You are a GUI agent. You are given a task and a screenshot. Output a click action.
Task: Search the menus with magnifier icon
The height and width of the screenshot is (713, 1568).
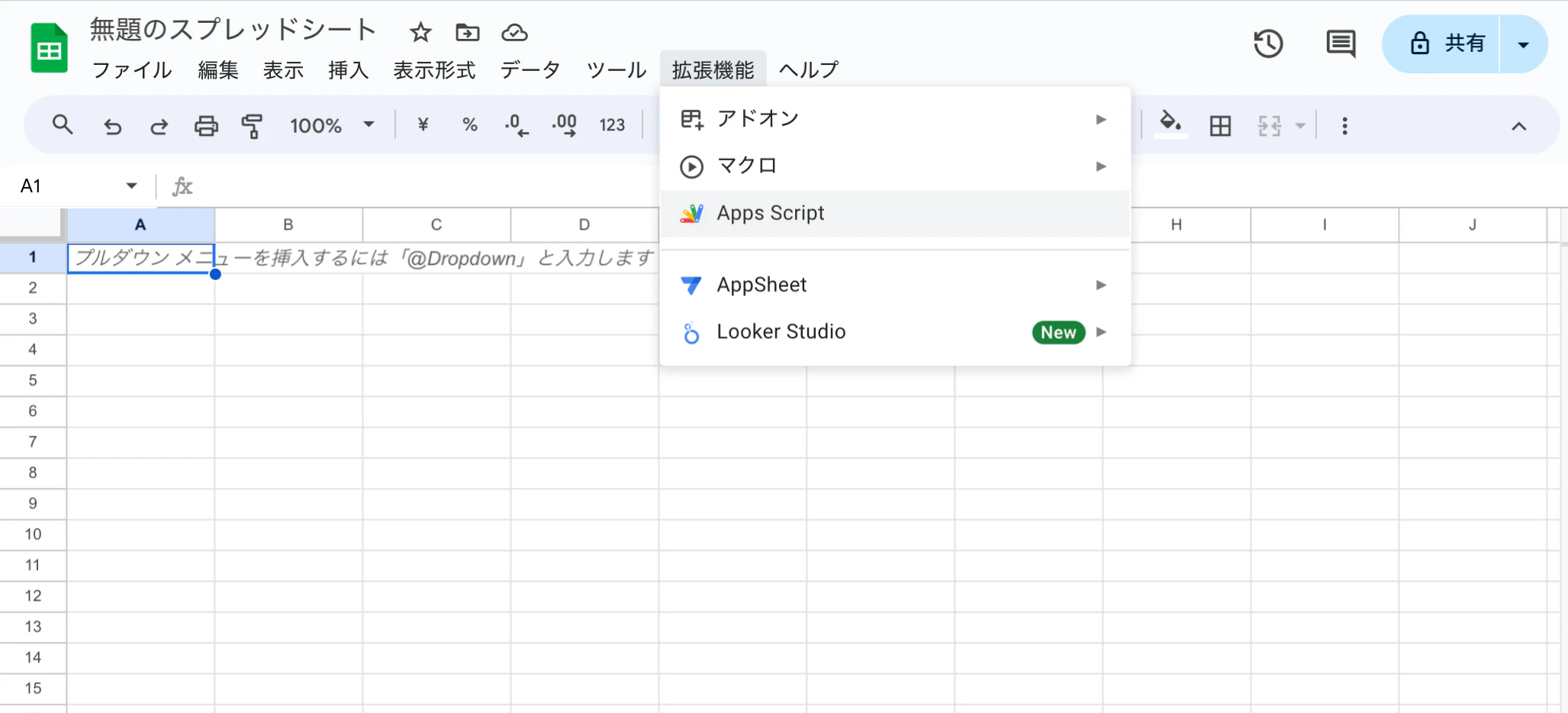pos(63,125)
